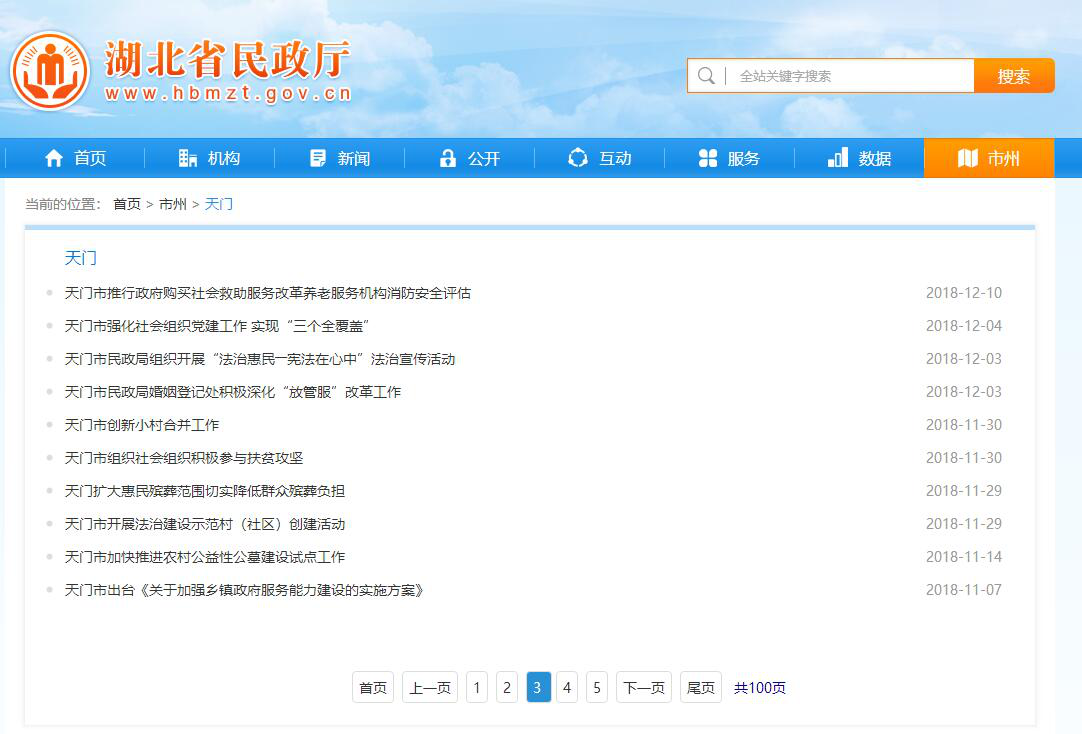Open article about 天门市创新小村合并工作
Screen dimensions: 1082x734
pyautogui.click(x=142, y=425)
